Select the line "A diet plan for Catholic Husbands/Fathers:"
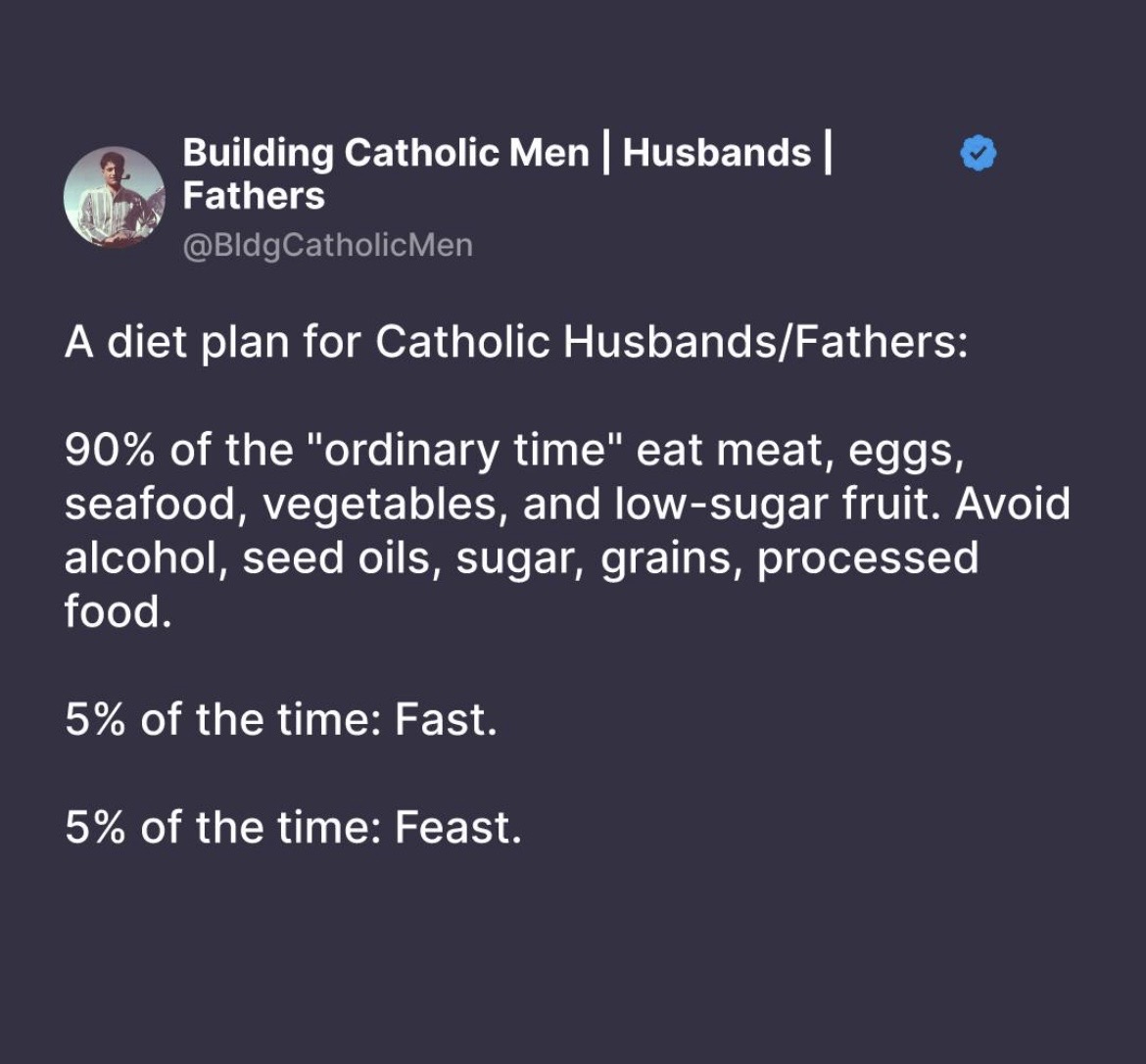 click(x=516, y=343)
